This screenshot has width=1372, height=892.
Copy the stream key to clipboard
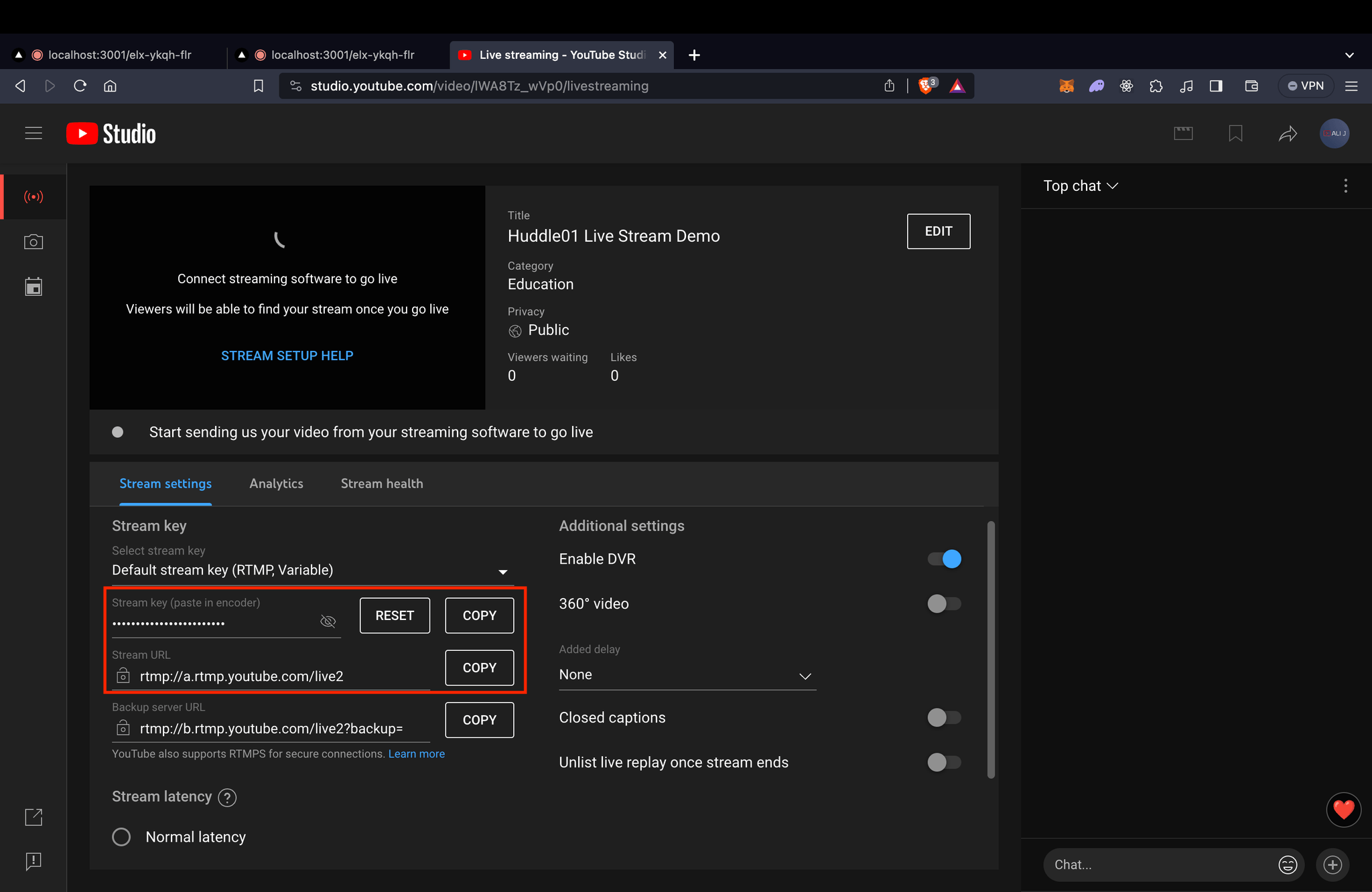tap(478, 614)
